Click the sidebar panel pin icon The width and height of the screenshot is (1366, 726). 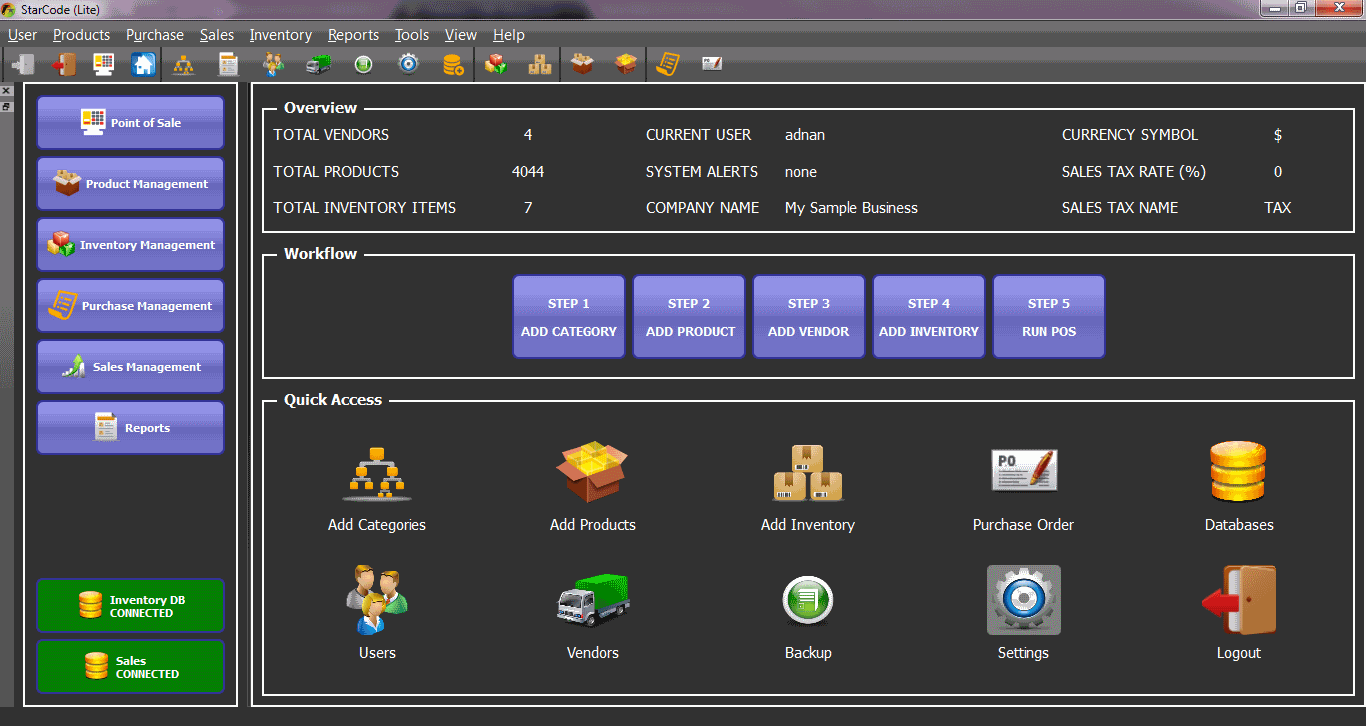coord(6,105)
